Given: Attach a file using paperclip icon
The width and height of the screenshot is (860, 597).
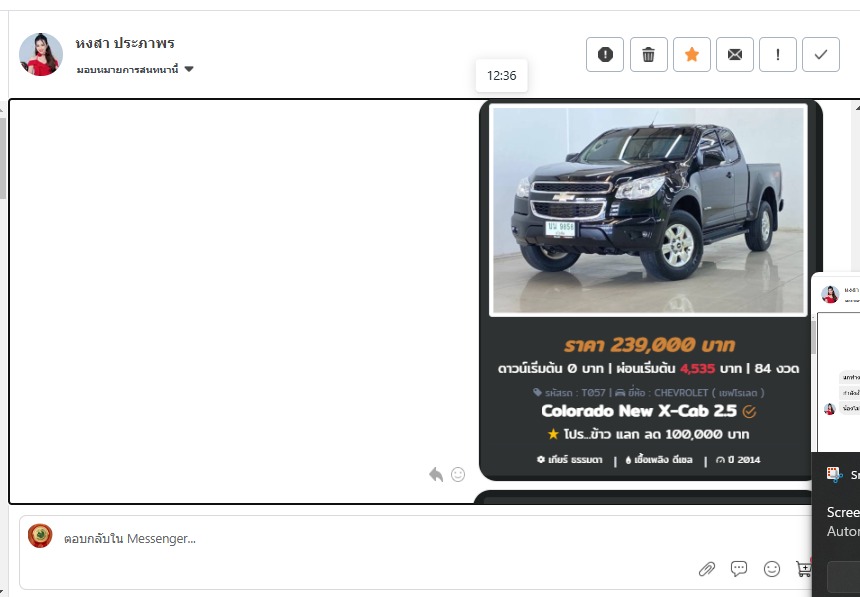Looking at the screenshot, I should 707,569.
